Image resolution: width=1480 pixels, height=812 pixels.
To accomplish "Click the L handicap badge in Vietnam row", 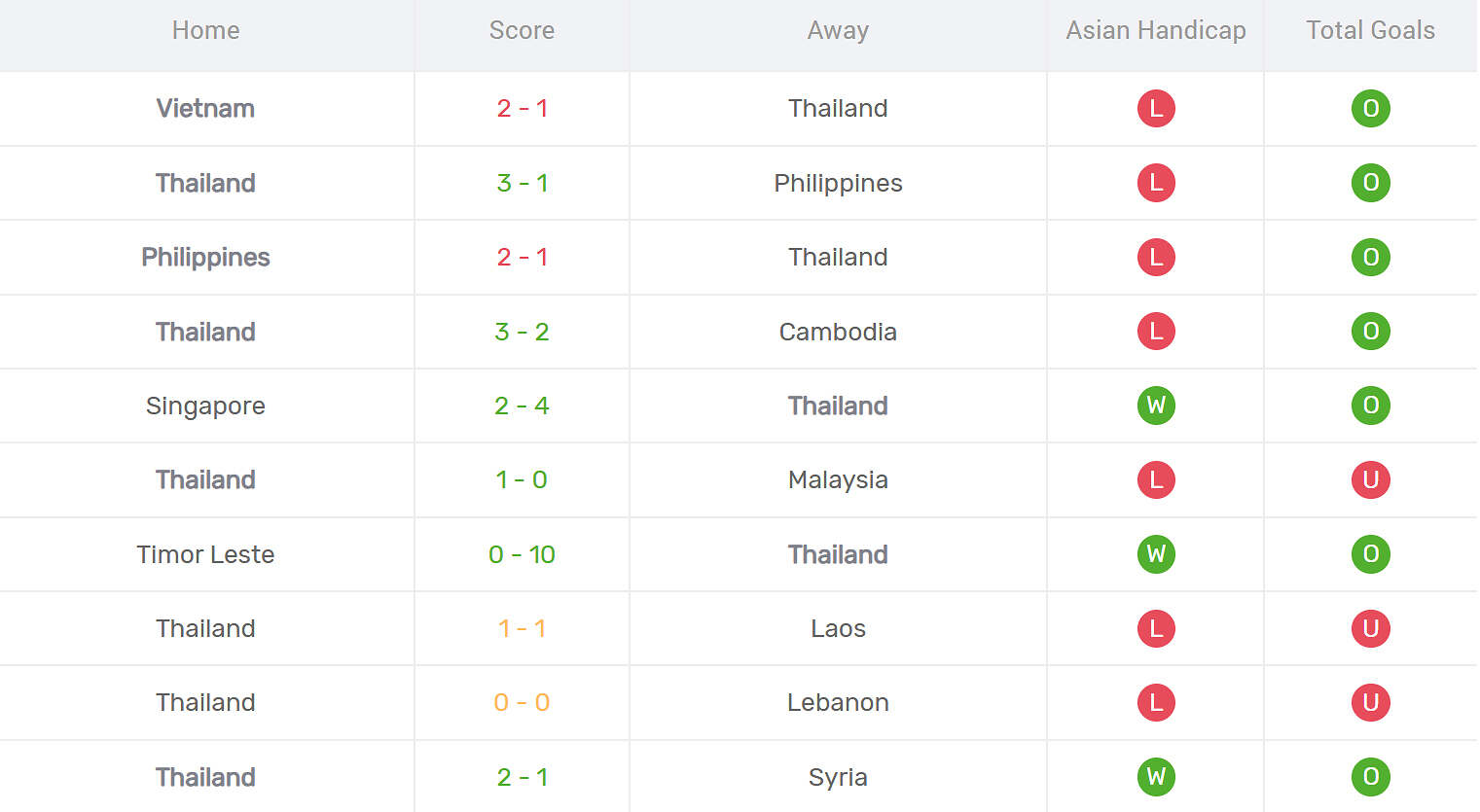I will (1156, 108).
